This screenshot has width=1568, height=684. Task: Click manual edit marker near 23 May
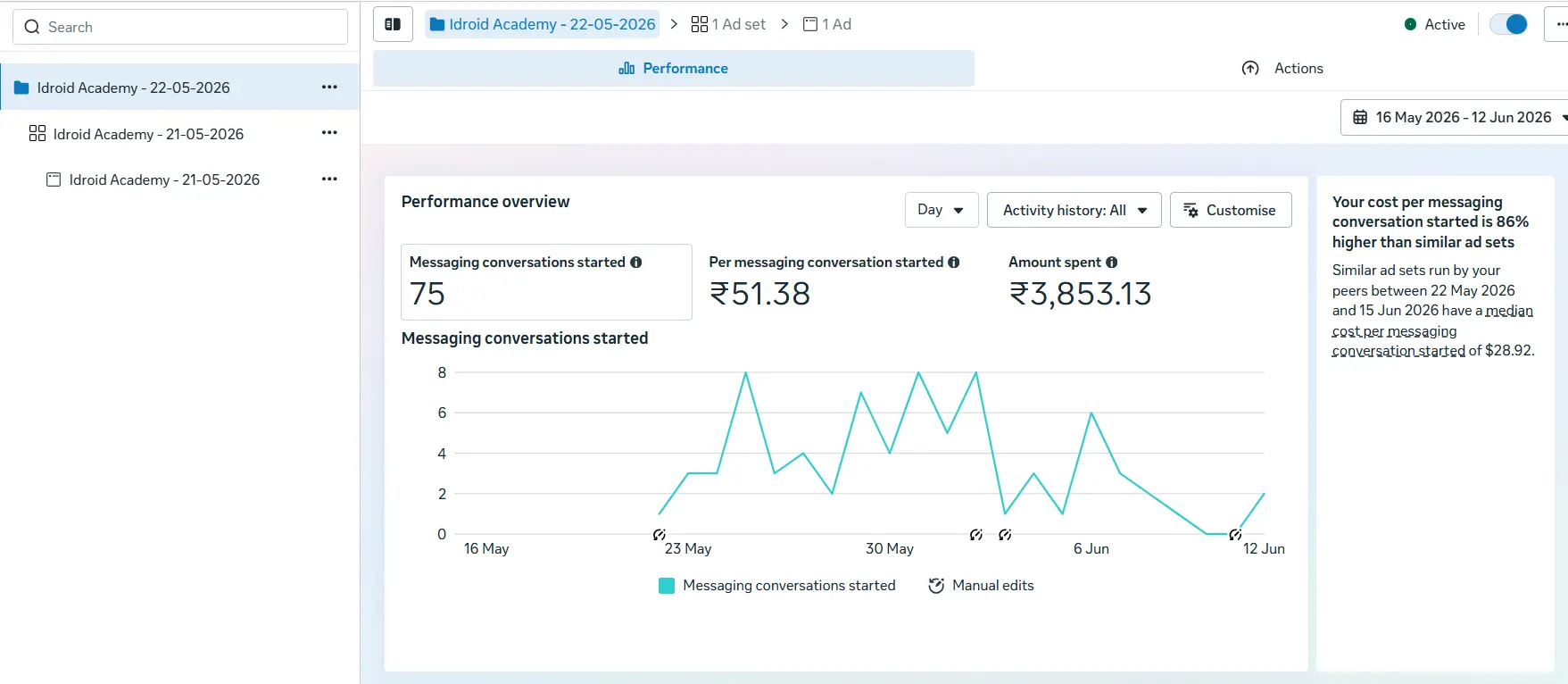tap(659, 535)
